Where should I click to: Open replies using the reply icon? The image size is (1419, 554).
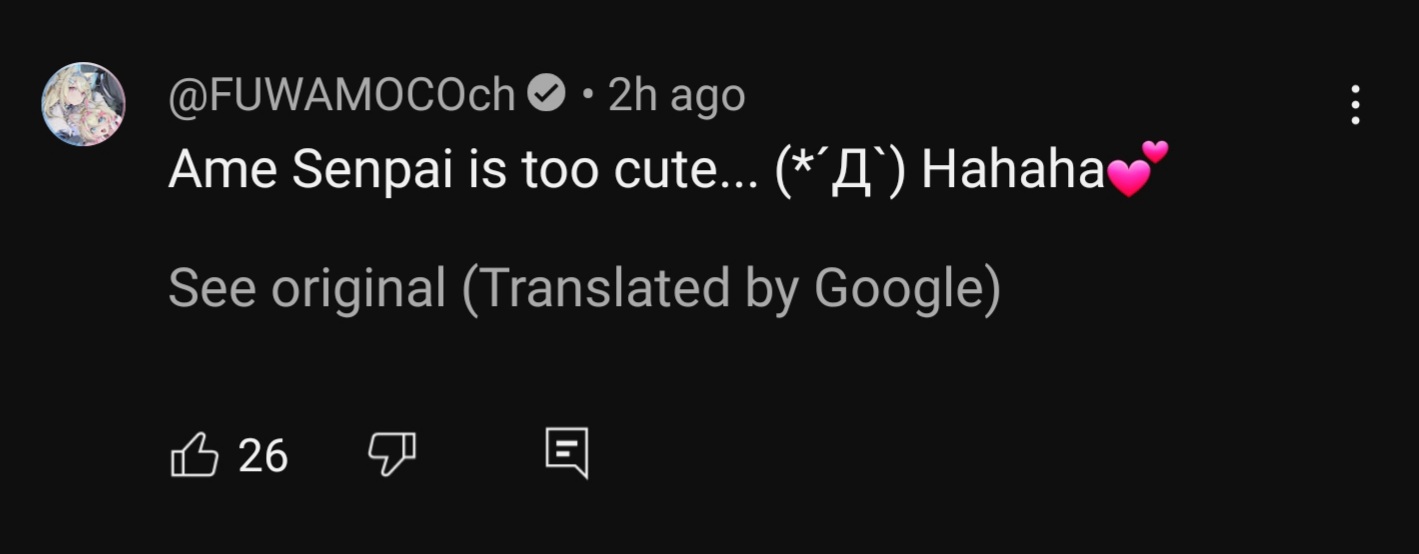(x=566, y=454)
